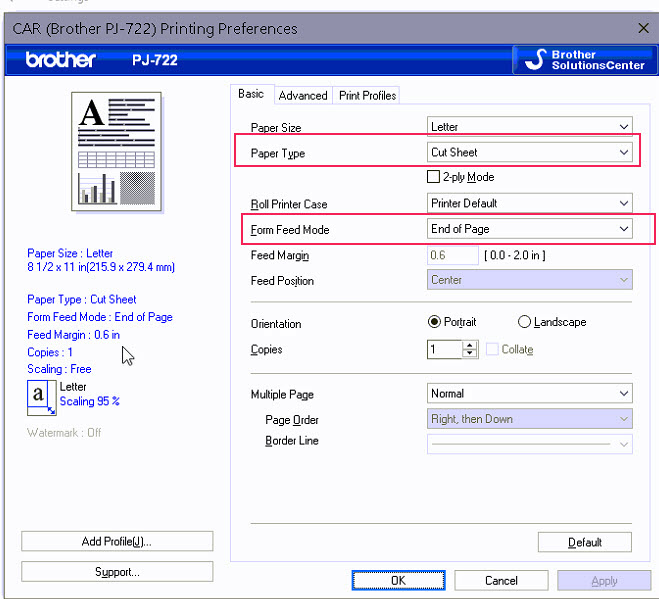The image size is (659, 599).
Task: Select Landscape orientation
Action: click(525, 322)
